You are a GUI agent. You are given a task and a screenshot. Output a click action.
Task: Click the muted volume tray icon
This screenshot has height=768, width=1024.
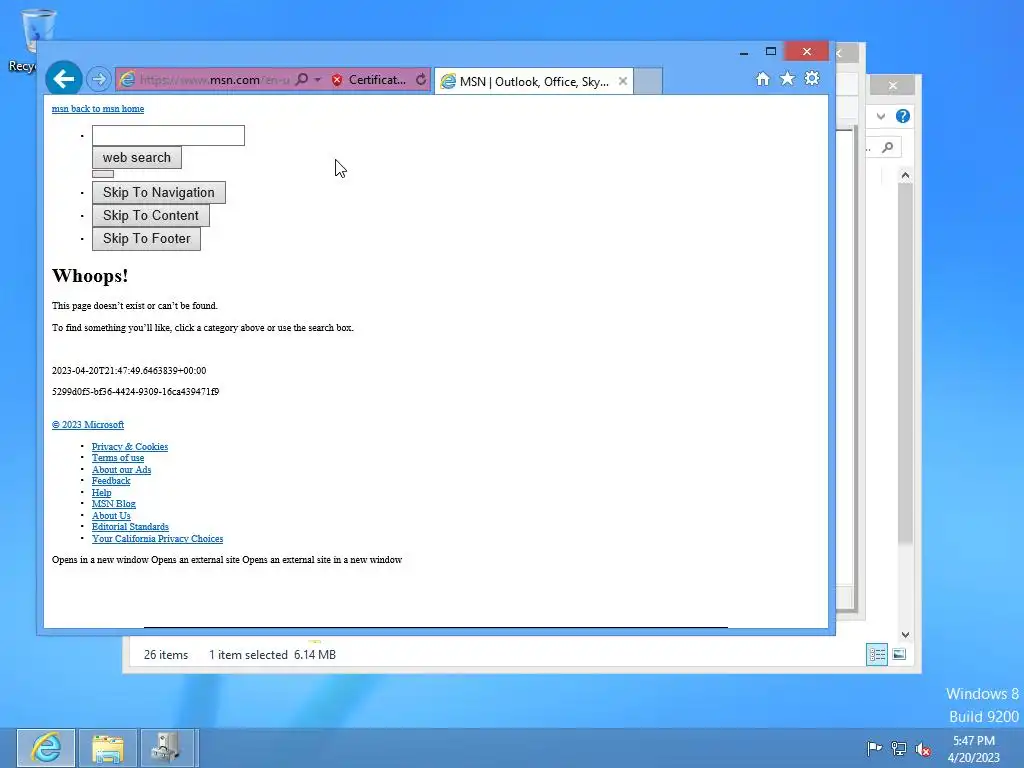923,749
